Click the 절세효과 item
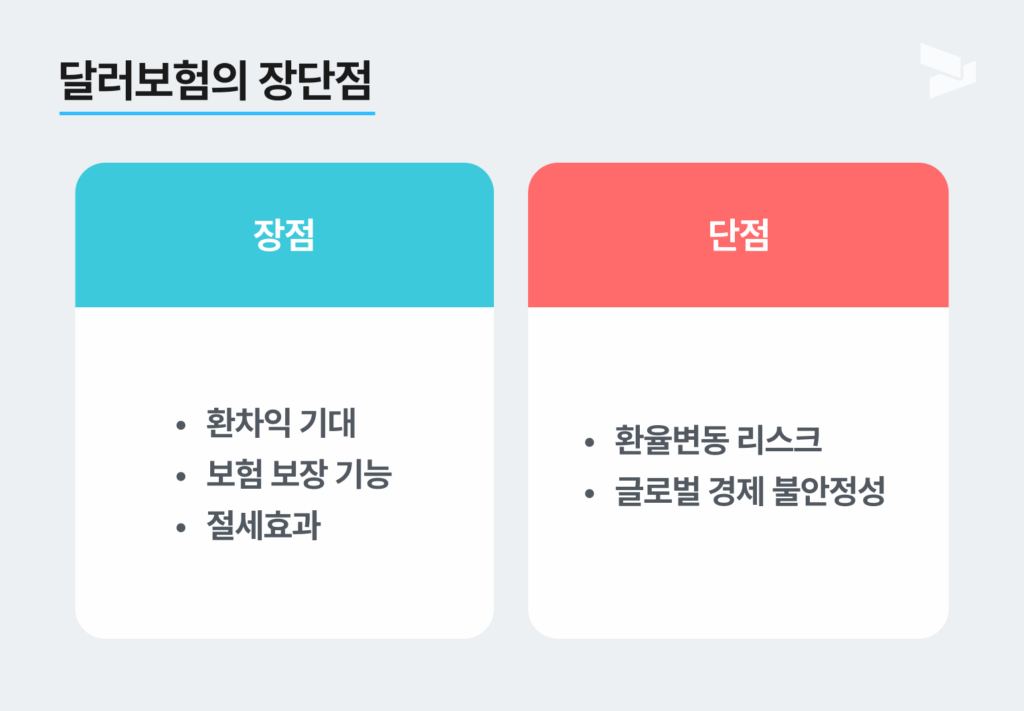Viewport: 1024px width, 711px height. 263,526
